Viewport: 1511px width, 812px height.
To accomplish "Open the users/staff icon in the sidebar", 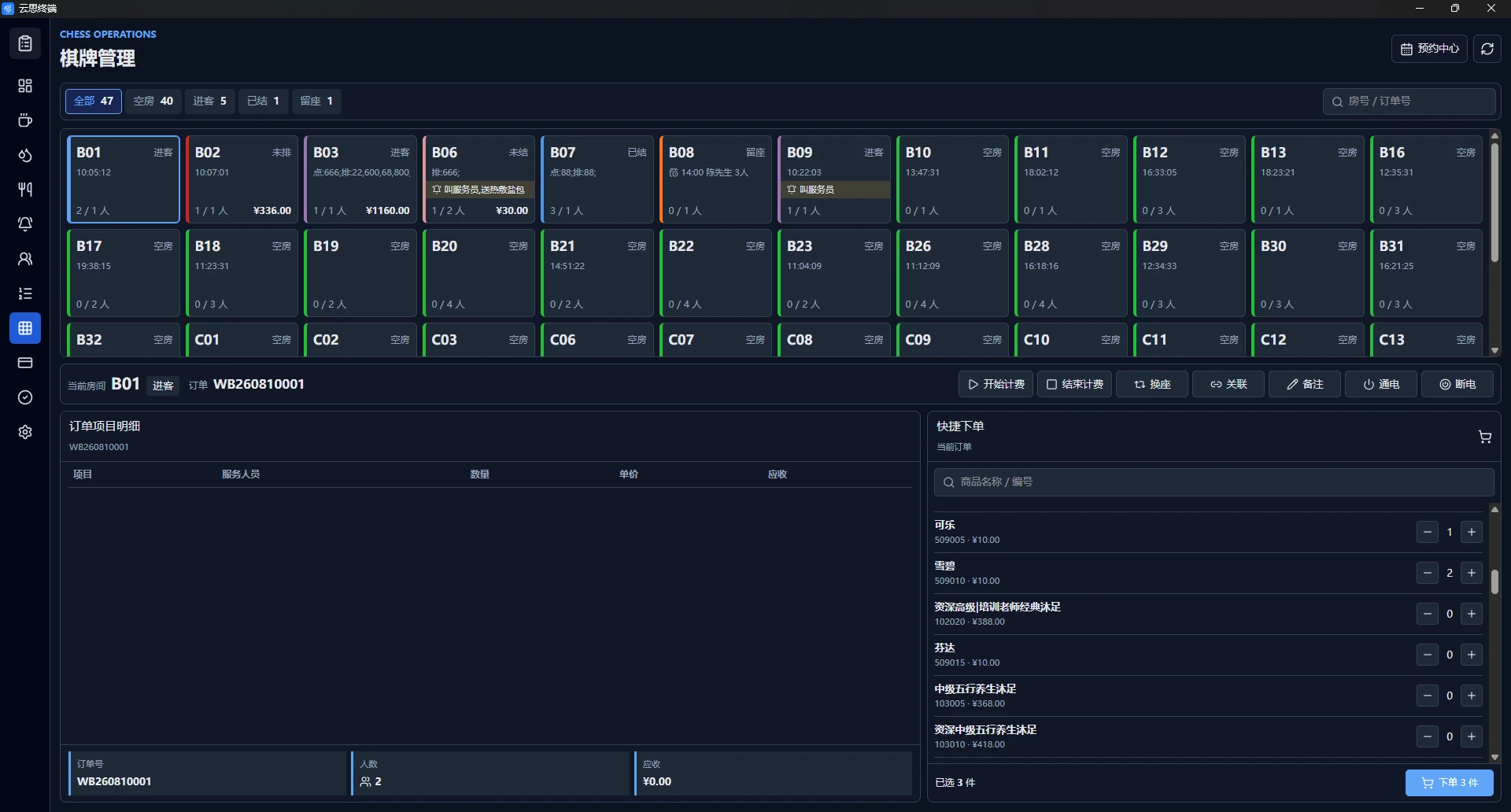I will pos(25,259).
